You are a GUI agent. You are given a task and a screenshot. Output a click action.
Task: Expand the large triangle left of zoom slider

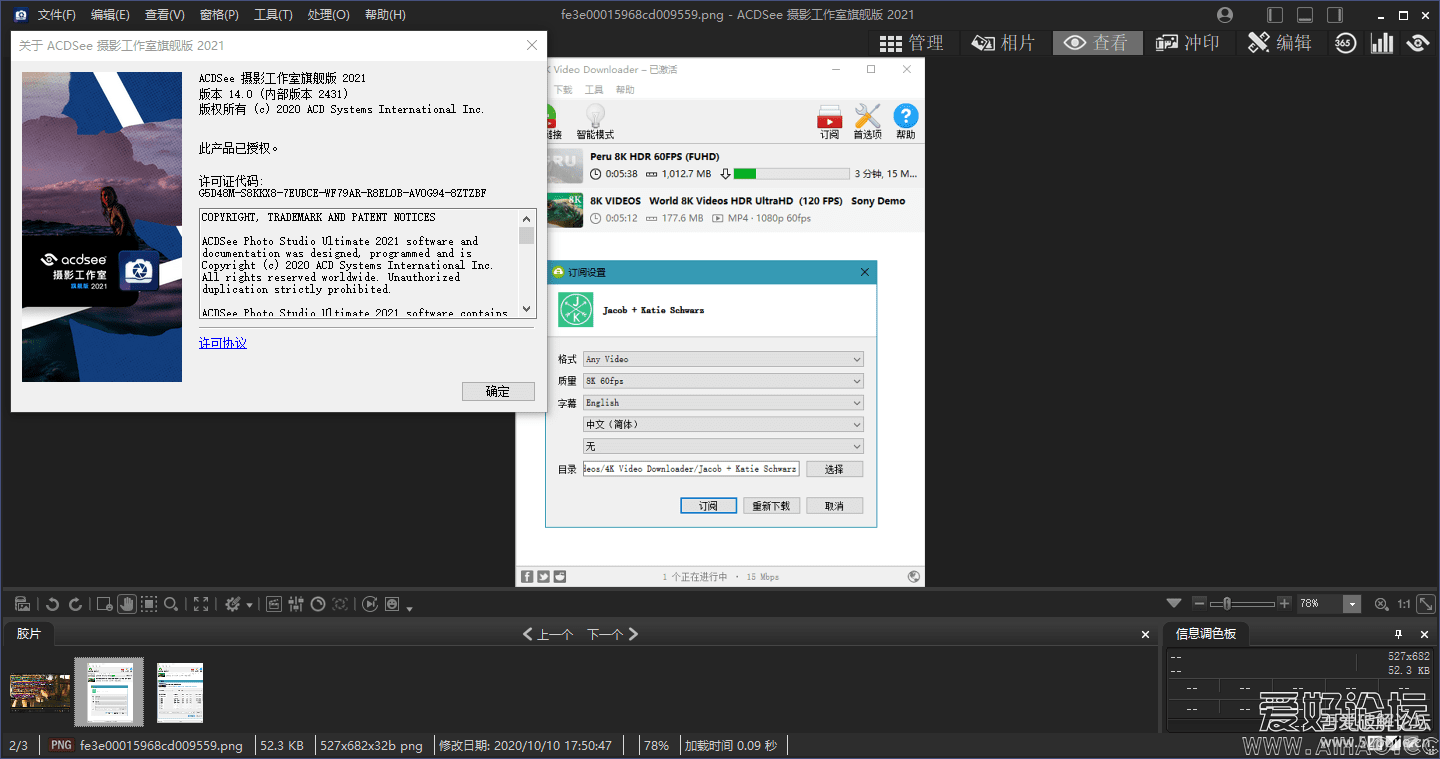tap(1174, 604)
